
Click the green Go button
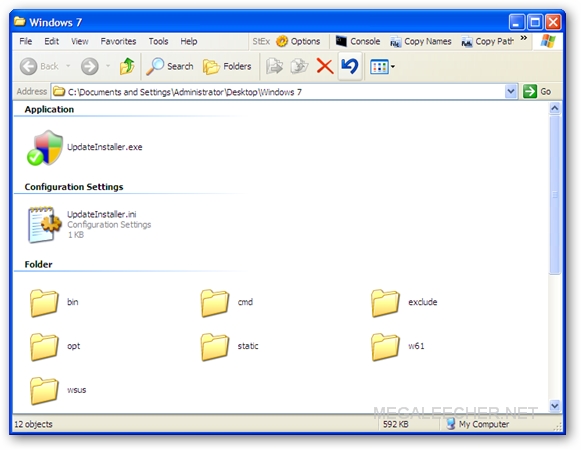(x=537, y=91)
